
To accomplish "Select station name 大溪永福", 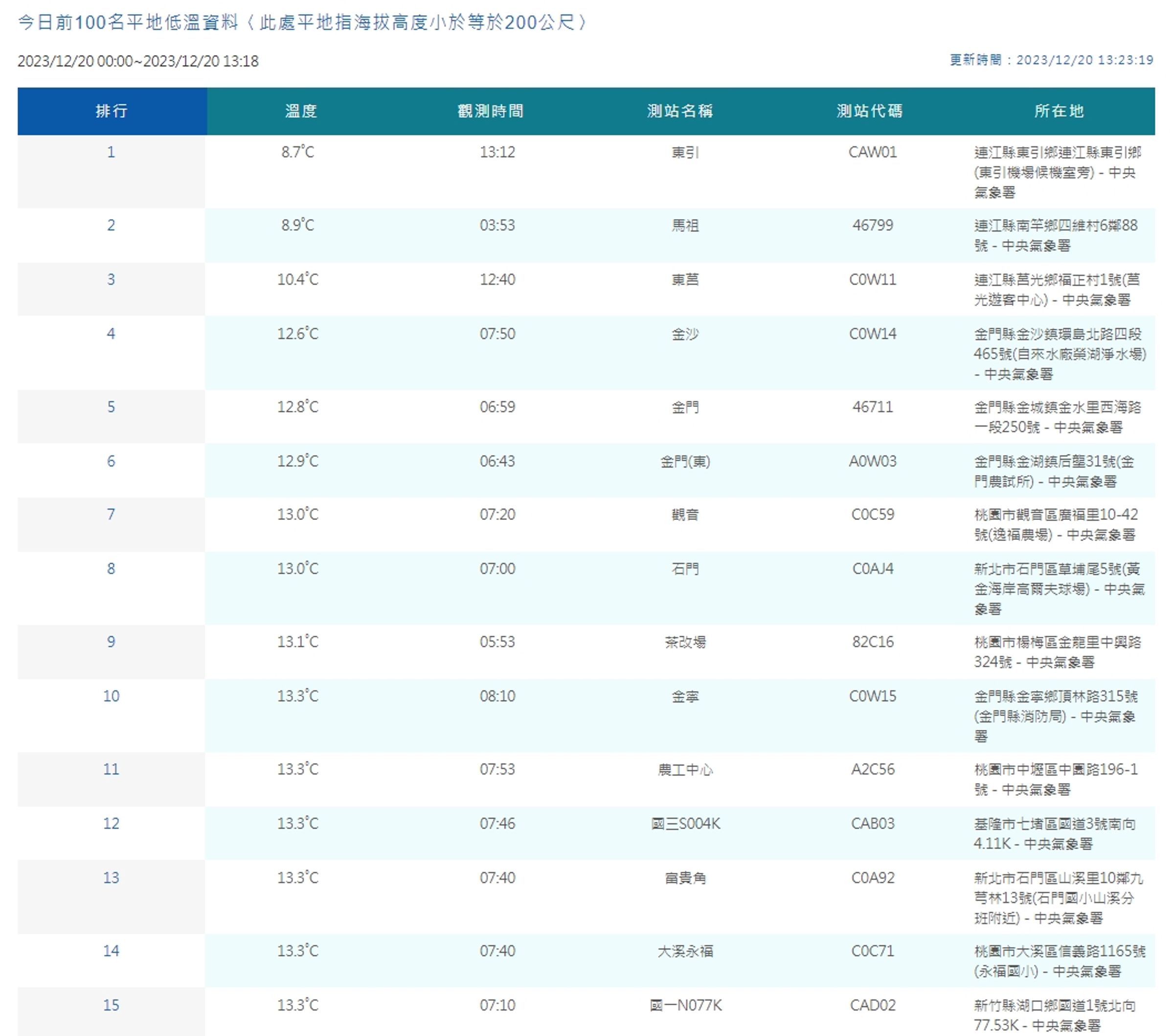I will [685, 950].
